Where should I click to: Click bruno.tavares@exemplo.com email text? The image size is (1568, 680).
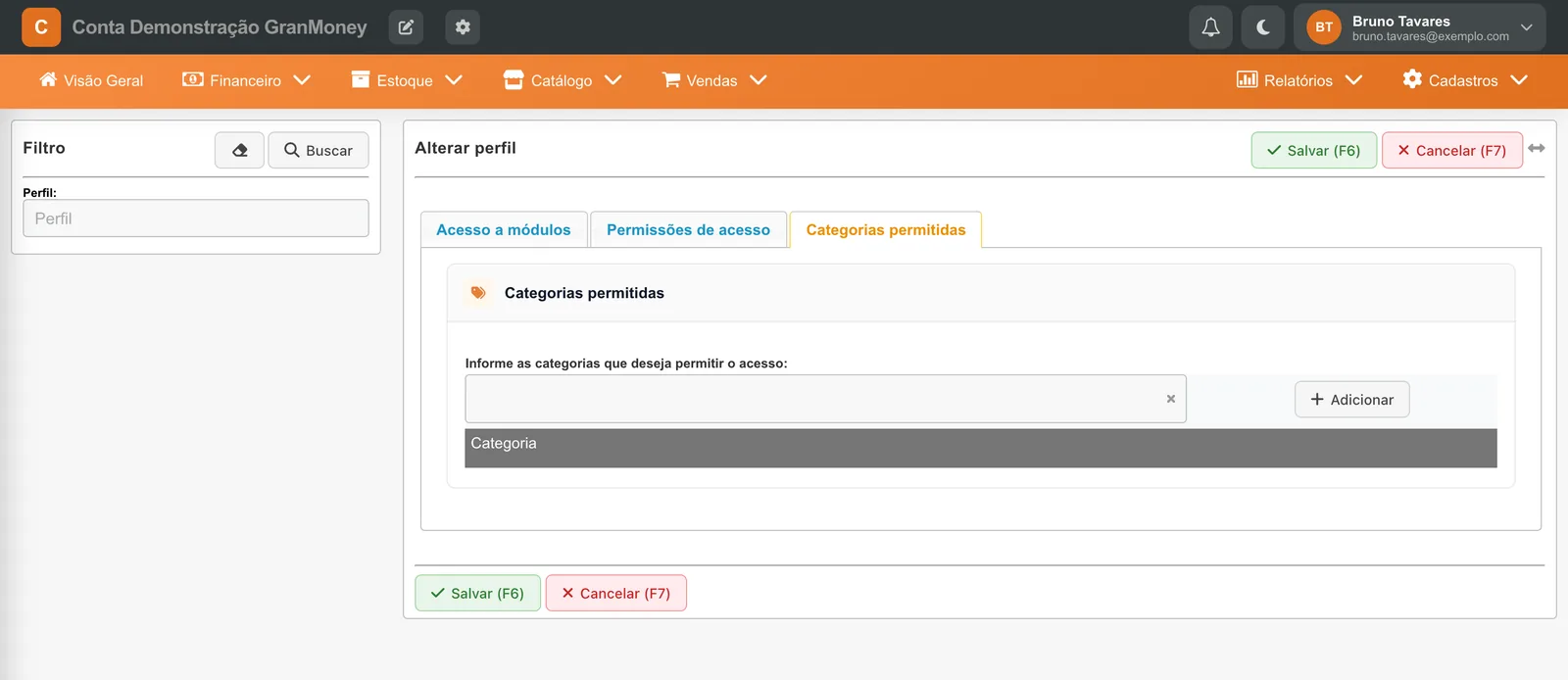[1431, 36]
